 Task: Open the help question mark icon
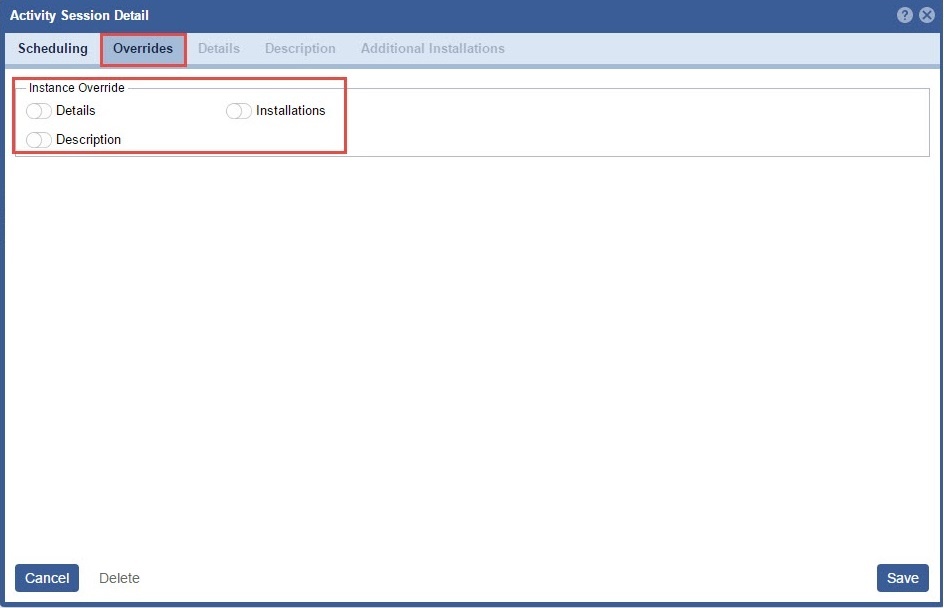coord(905,15)
